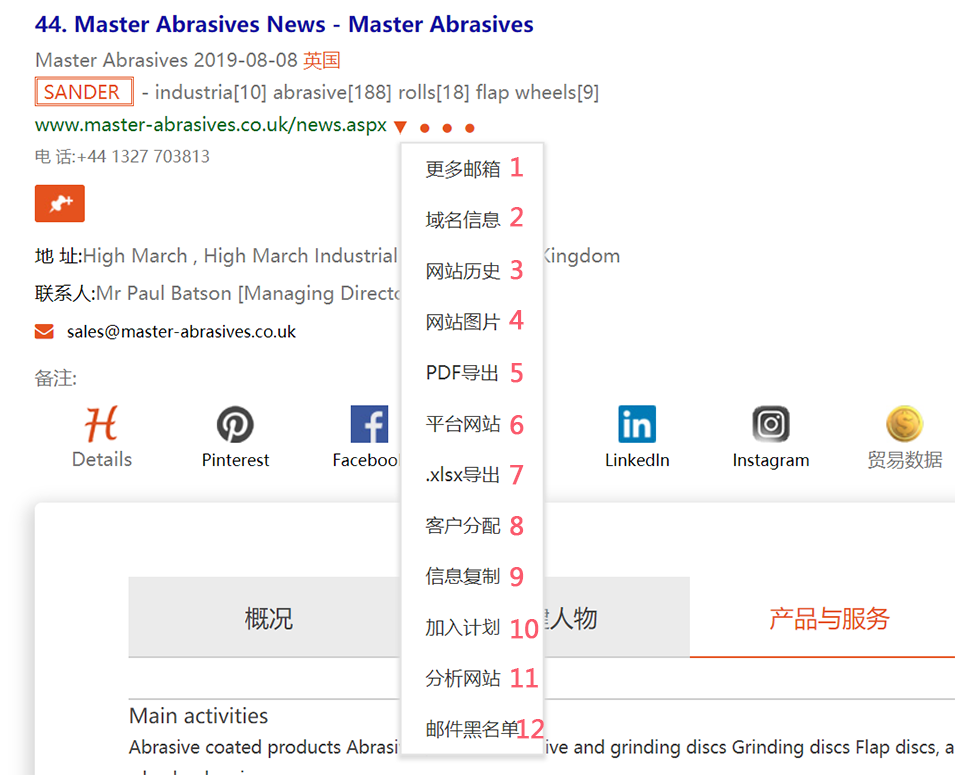Viewport: 955px width, 776px height.
Task: Select 客户分配 menu entry
Action: 463,525
